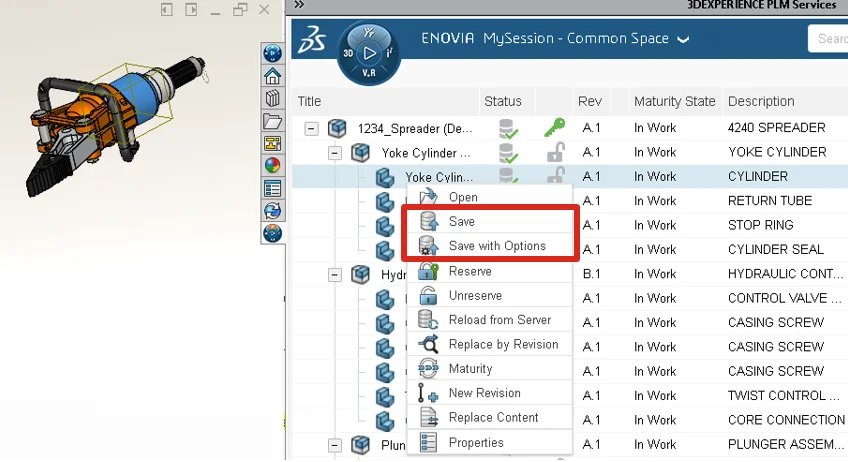848x462 pixels.
Task: Open the MySession - Common Space dropdown
Action: pos(683,39)
